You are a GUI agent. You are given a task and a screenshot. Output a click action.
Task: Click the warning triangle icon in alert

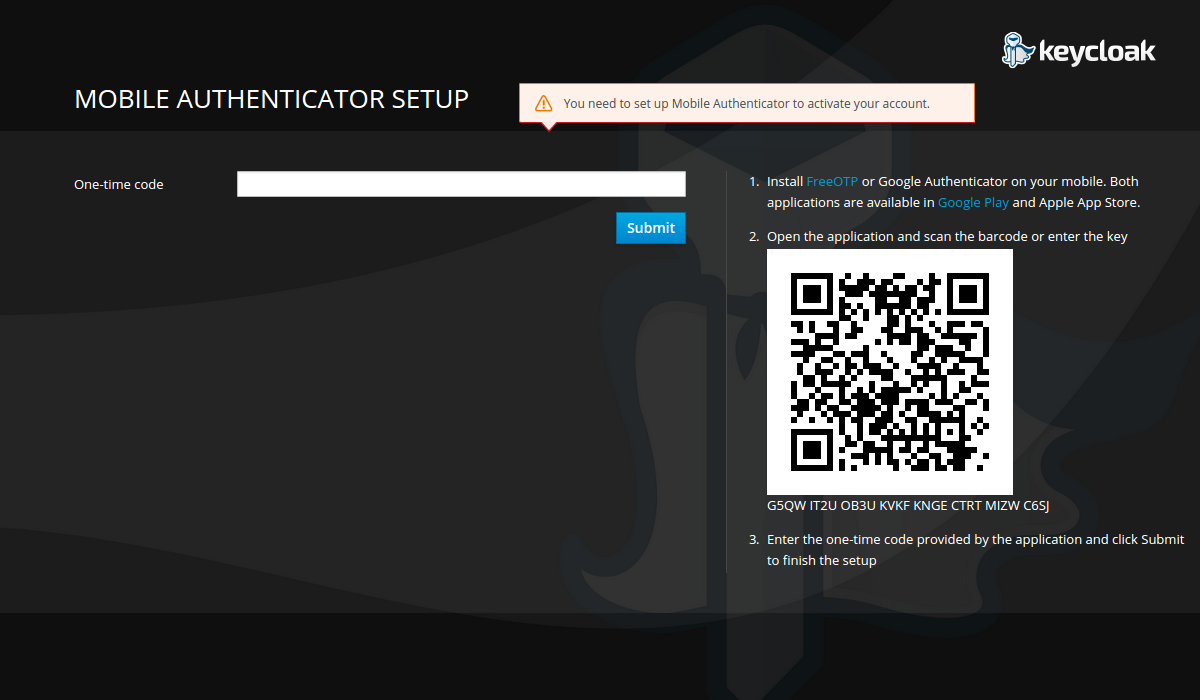click(543, 103)
